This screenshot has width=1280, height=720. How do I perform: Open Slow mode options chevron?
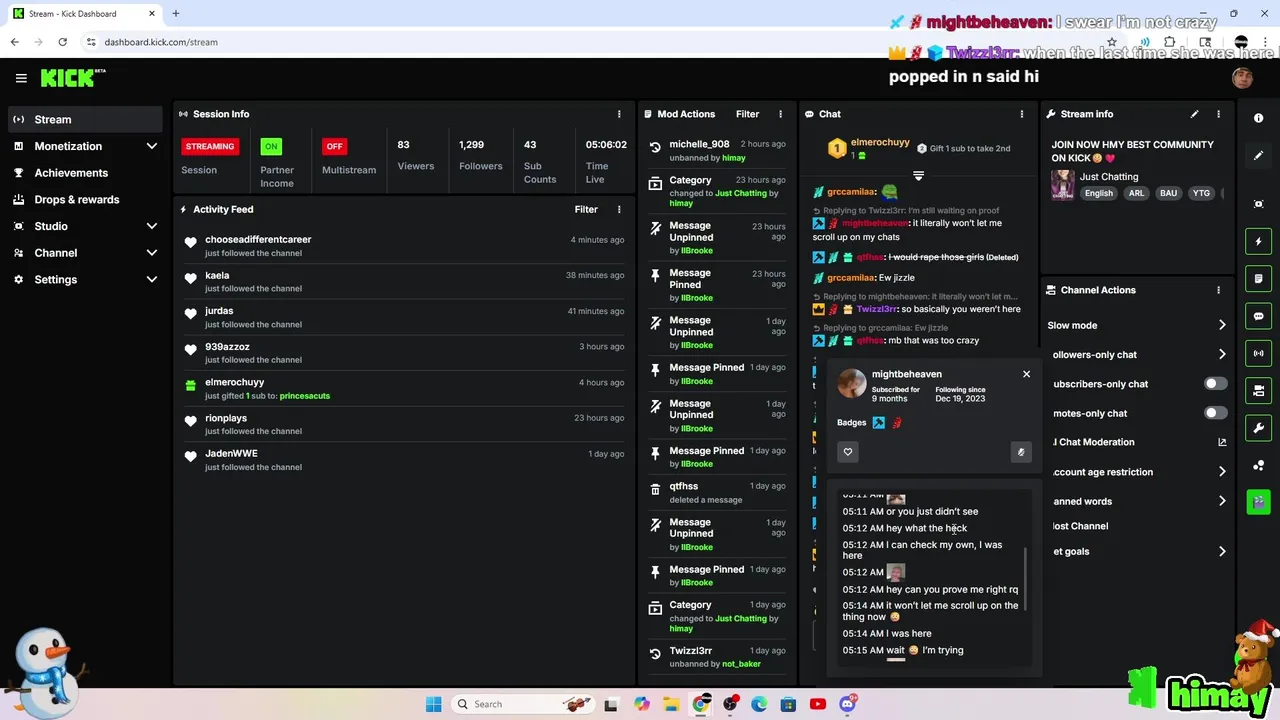(x=1222, y=325)
